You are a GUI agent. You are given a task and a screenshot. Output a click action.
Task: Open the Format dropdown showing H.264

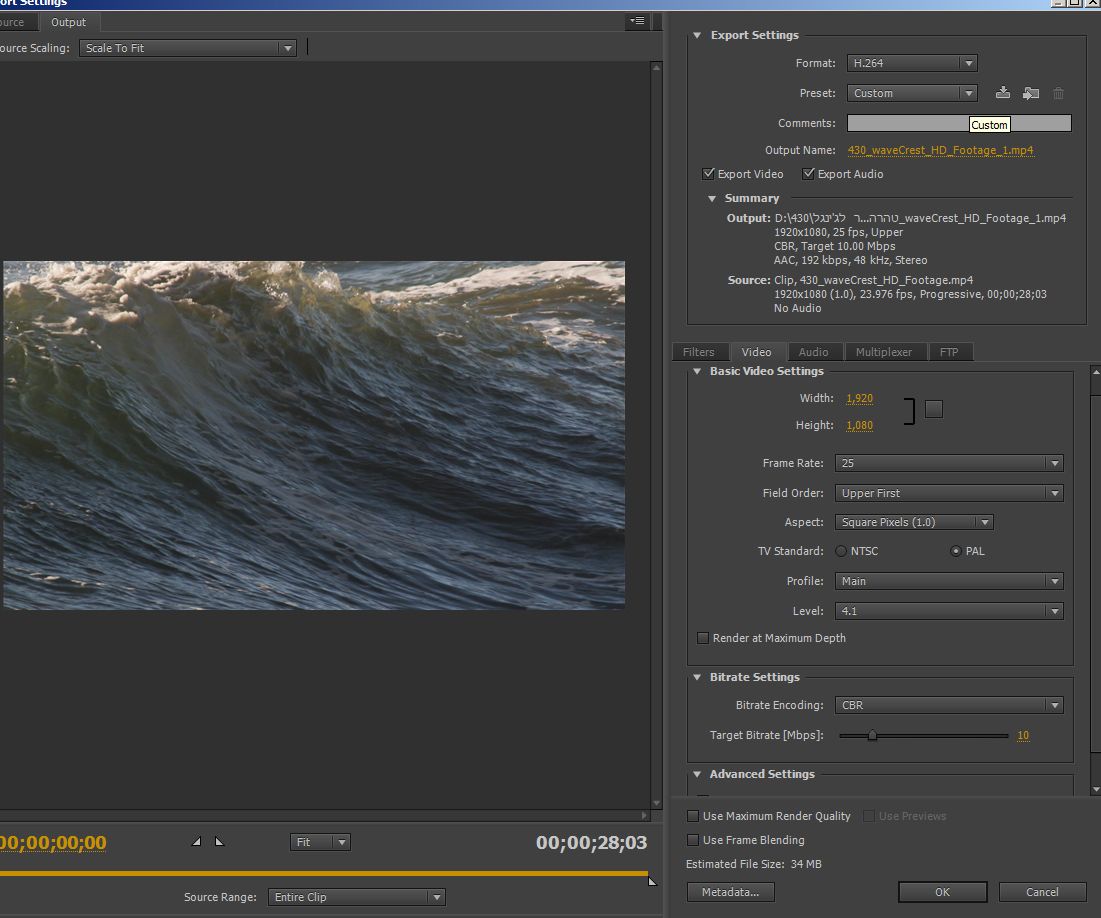(912, 63)
